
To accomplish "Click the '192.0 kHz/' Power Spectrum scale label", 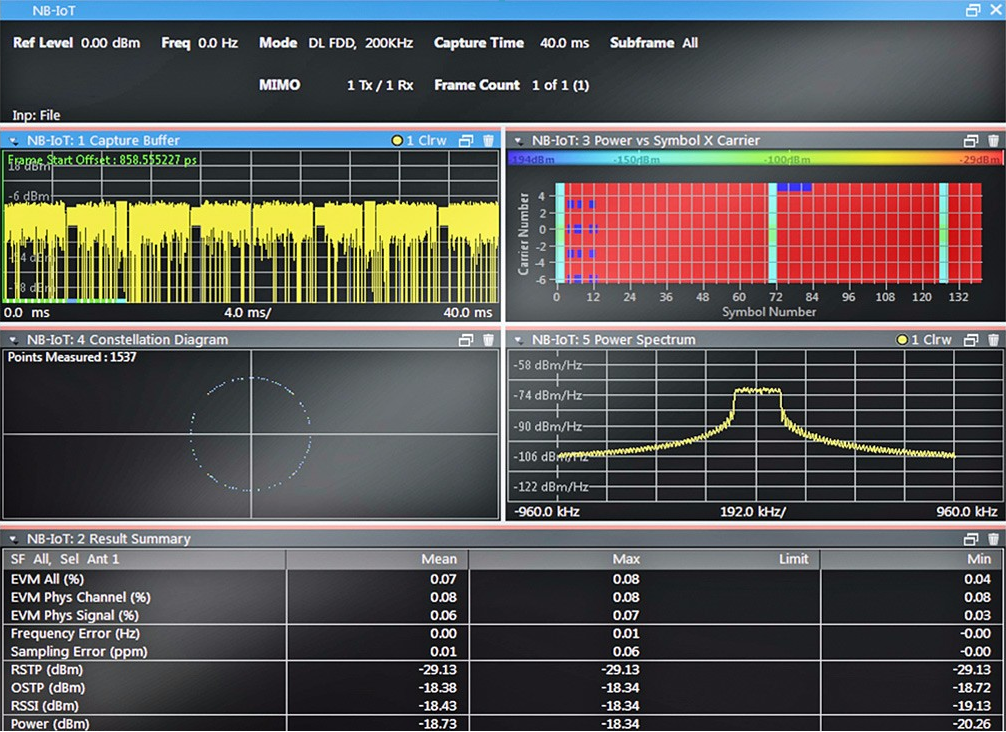I will [x=753, y=512].
